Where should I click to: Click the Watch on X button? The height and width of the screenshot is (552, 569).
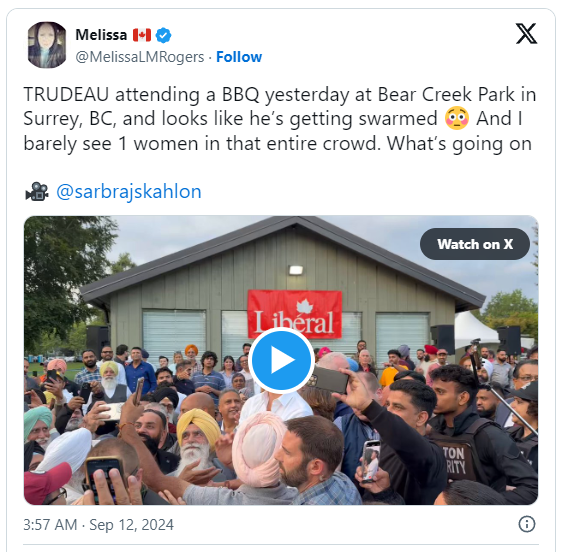(475, 244)
